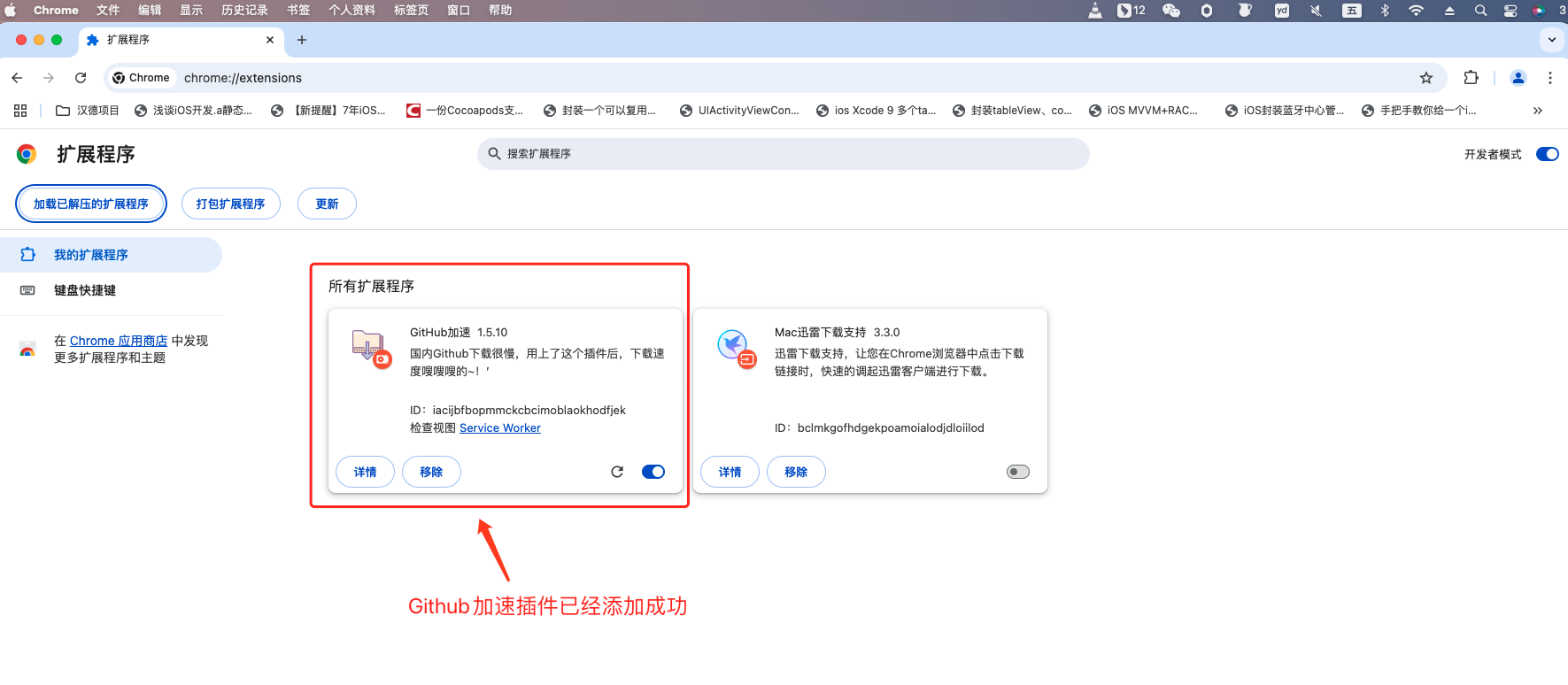
Task: Open the 书签 menu
Action: pyautogui.click(x=298, y=11)
